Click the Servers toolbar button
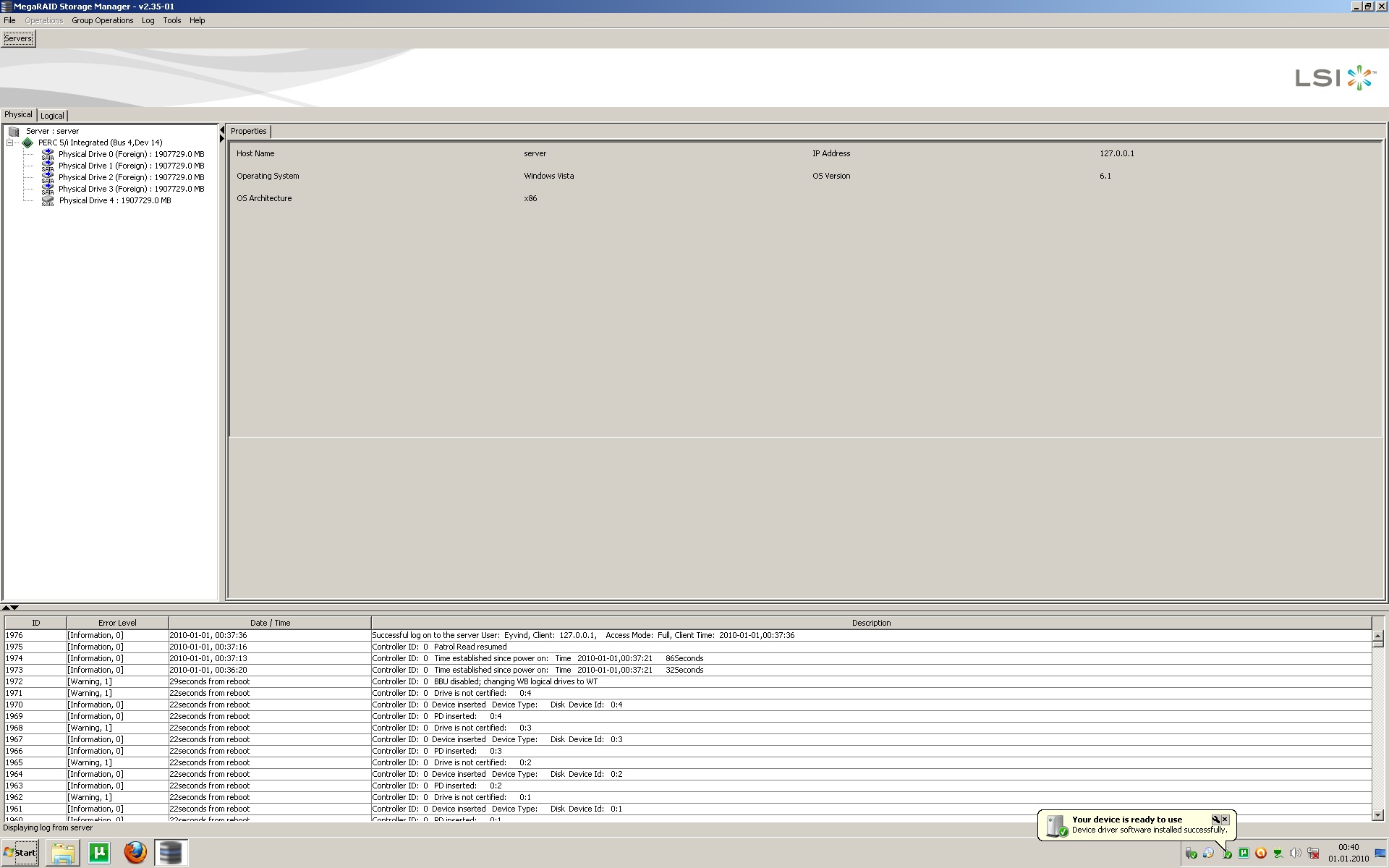Screen dimensions: 1389x868 [x=18, y=38]
